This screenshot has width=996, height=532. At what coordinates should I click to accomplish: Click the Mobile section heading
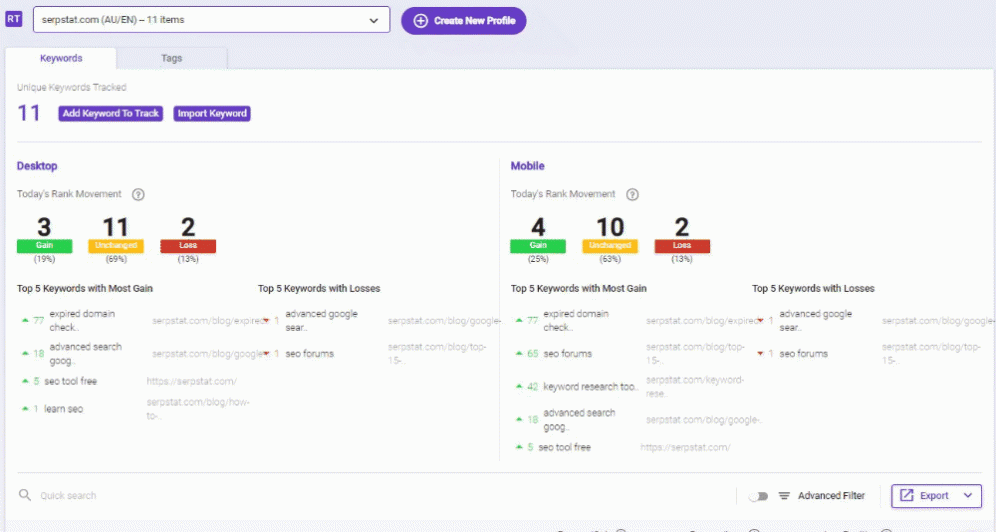click(x=527, y=166)
